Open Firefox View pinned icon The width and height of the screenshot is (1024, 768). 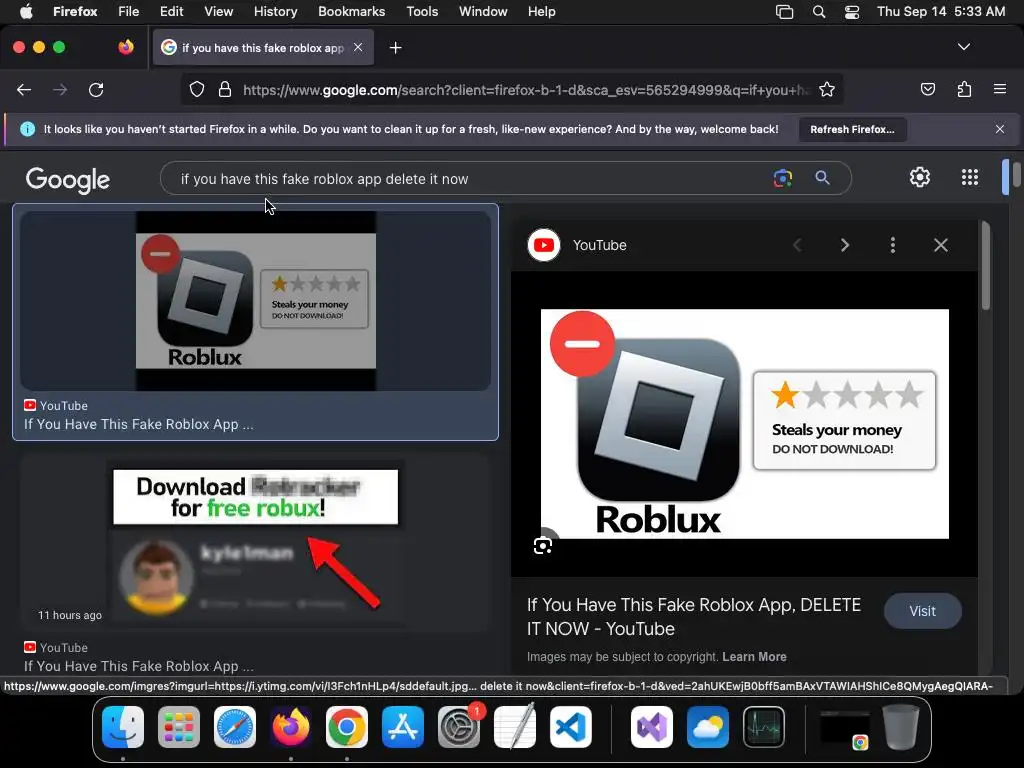[126, 47]
